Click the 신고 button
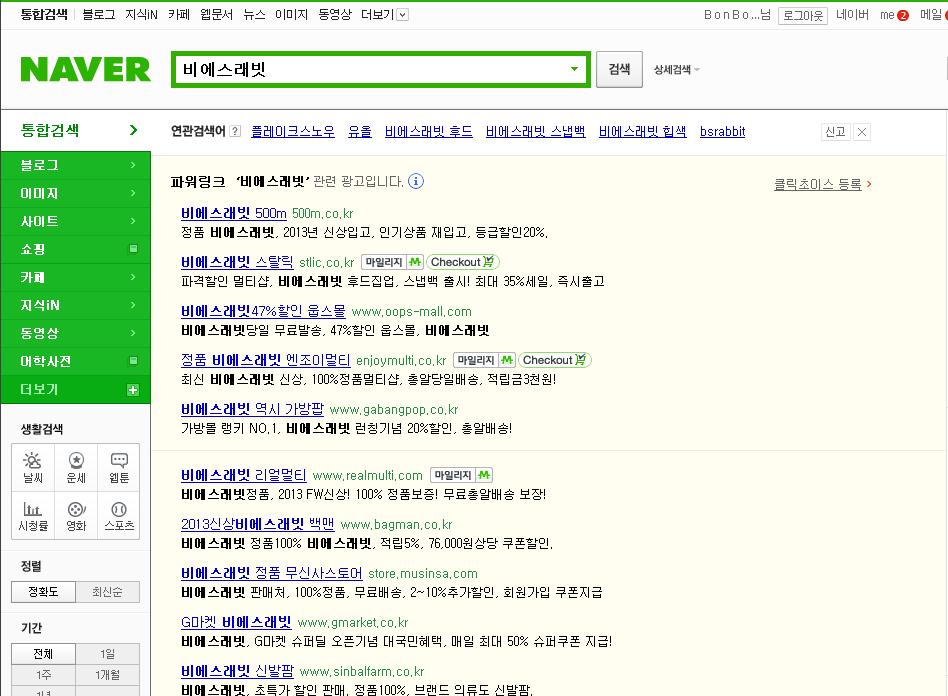This screenshot has height=696, width=948. 836,132
